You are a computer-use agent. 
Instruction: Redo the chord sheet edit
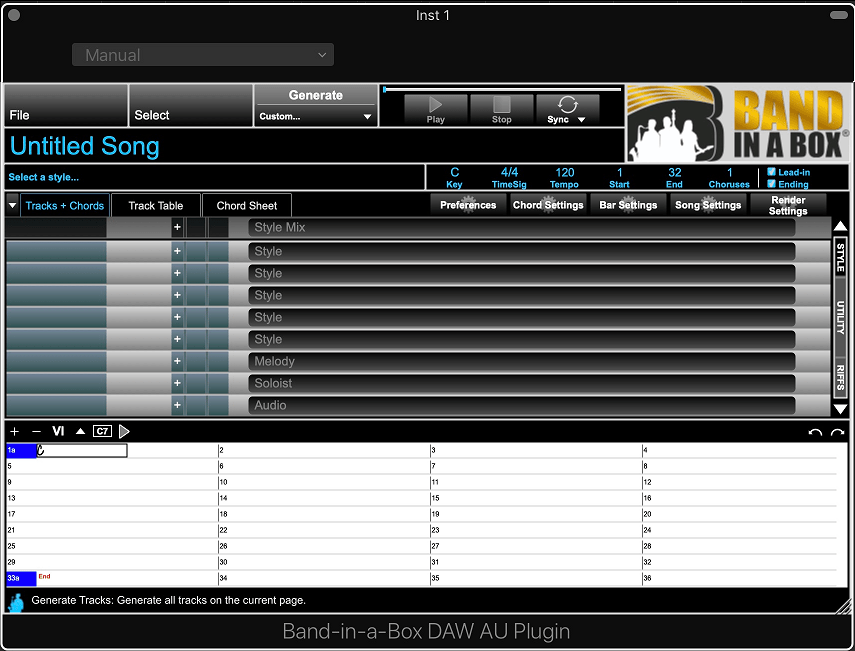837,432
